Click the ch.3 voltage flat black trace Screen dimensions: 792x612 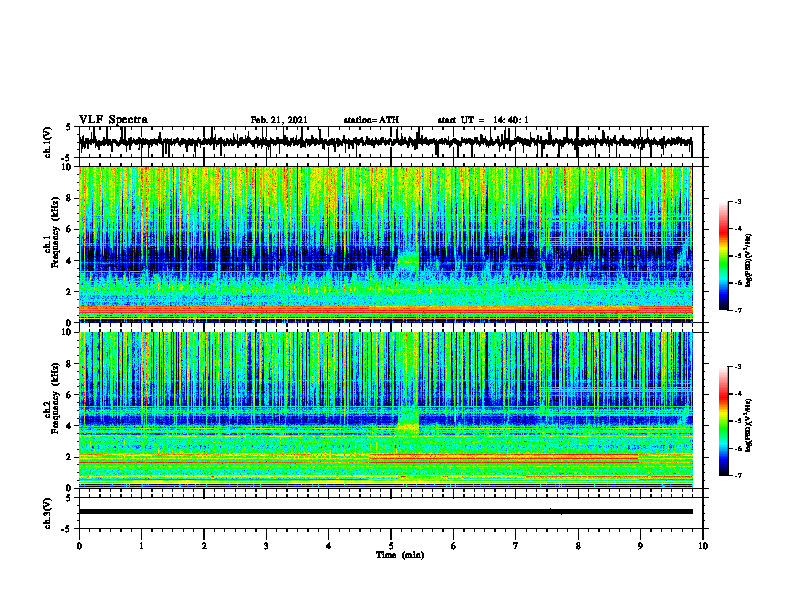pyautogui.click(x=385, y=512)
